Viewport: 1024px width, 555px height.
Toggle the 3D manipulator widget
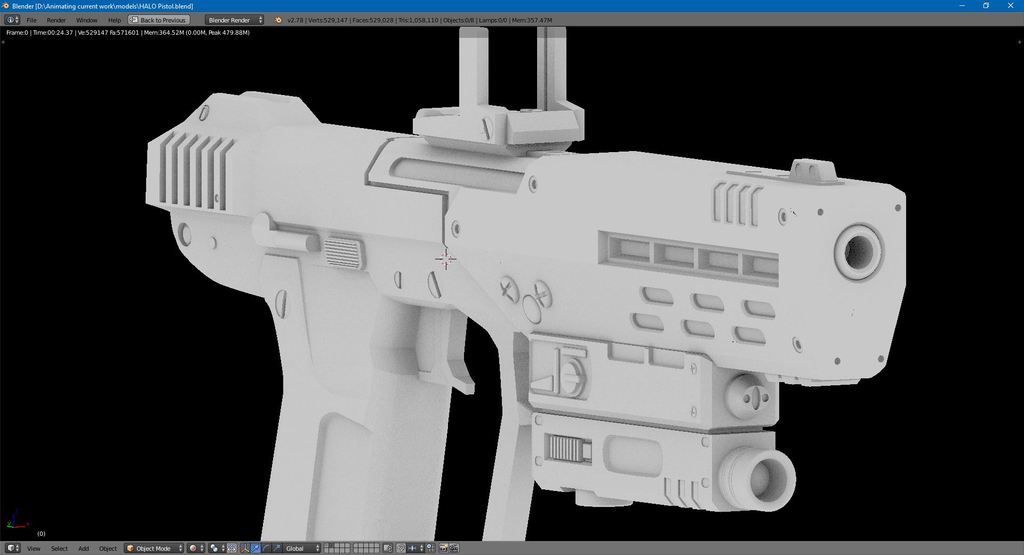pos(244,548)
